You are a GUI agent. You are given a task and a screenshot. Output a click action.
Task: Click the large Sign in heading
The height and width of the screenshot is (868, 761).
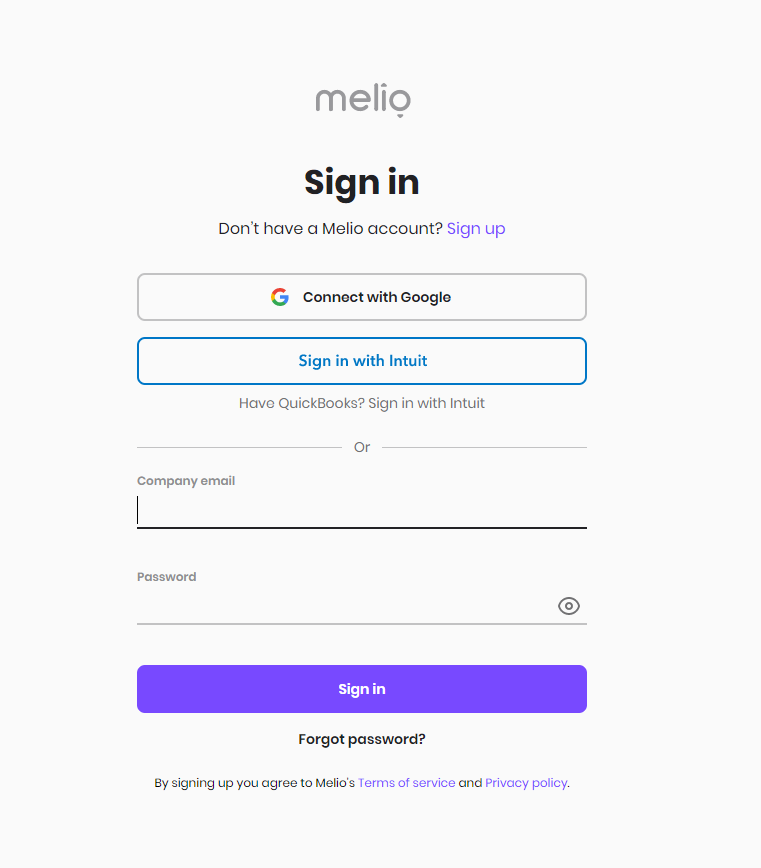(x=362, y=182)
